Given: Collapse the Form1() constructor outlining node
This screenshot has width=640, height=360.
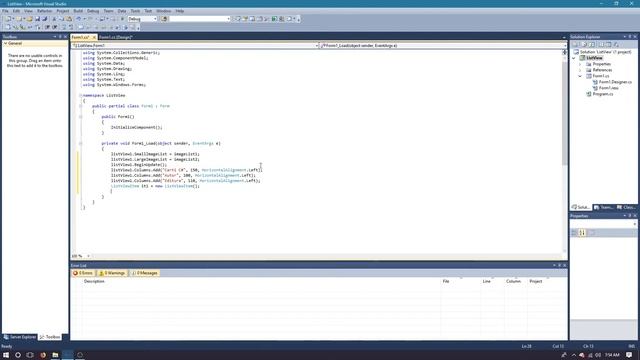Looking at the screenshot, I should (x=80, y=117).
